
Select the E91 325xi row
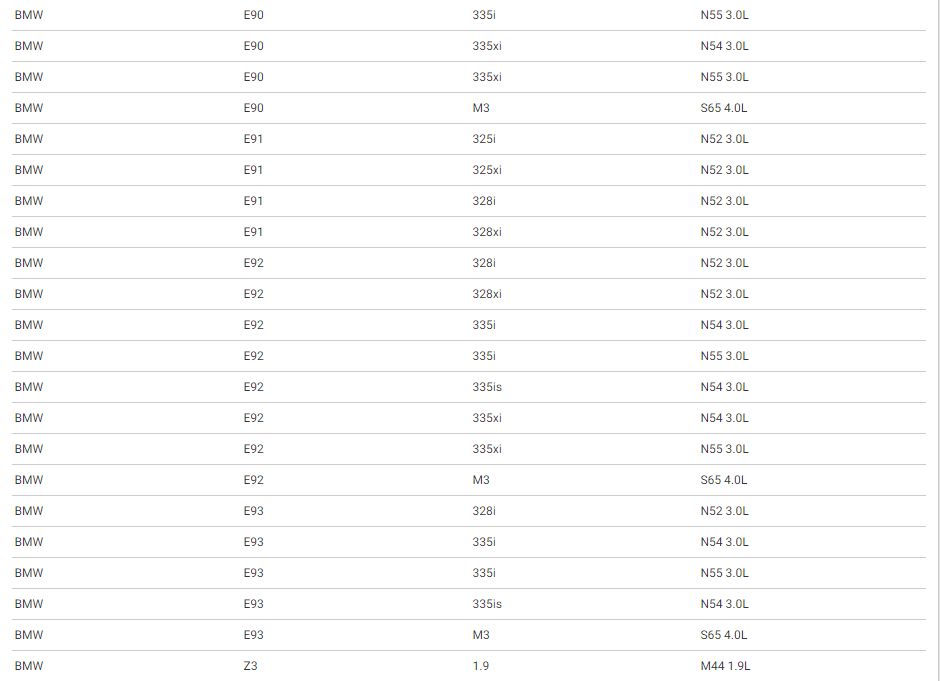pyautogui.click(x=469, y=170)
